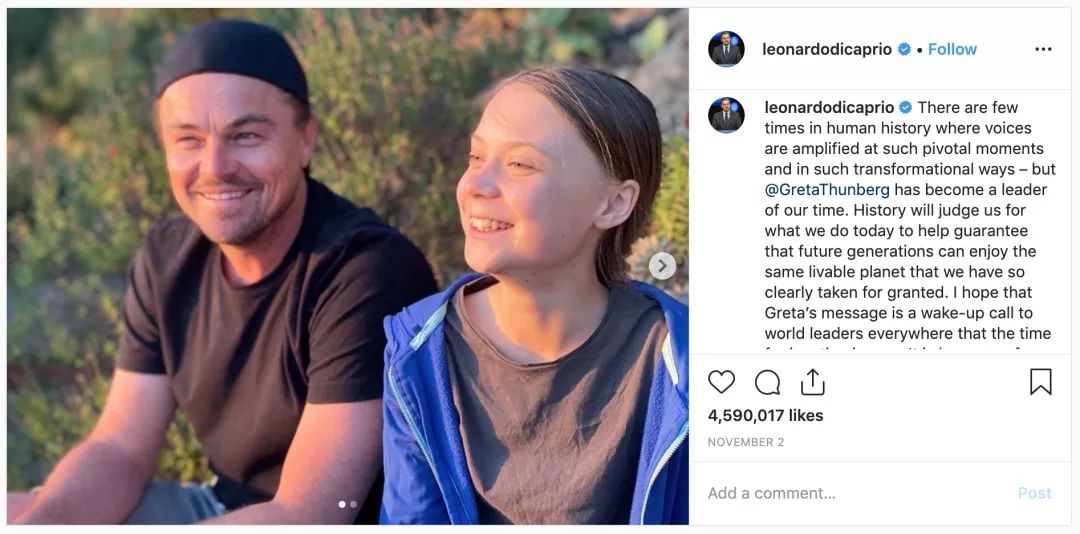Open the three-dot more options menu
1080x534 pixels.
click(1043, 49)
